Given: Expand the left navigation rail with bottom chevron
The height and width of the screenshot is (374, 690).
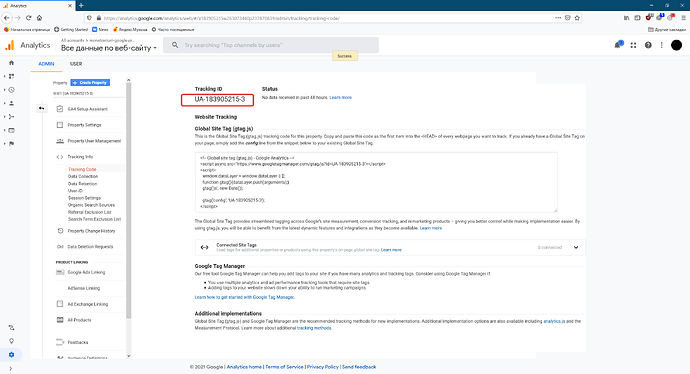Looking at the screenshot, I should point(11,369).
